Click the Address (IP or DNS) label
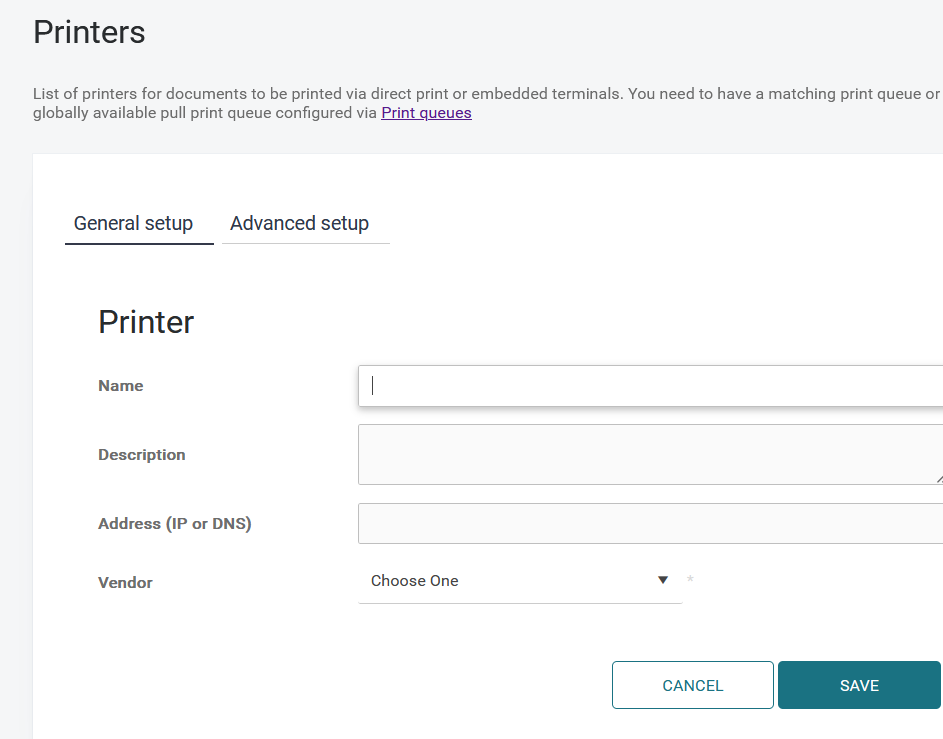Image resolution: width=943 pixels, height=739 pixels. 175,524
